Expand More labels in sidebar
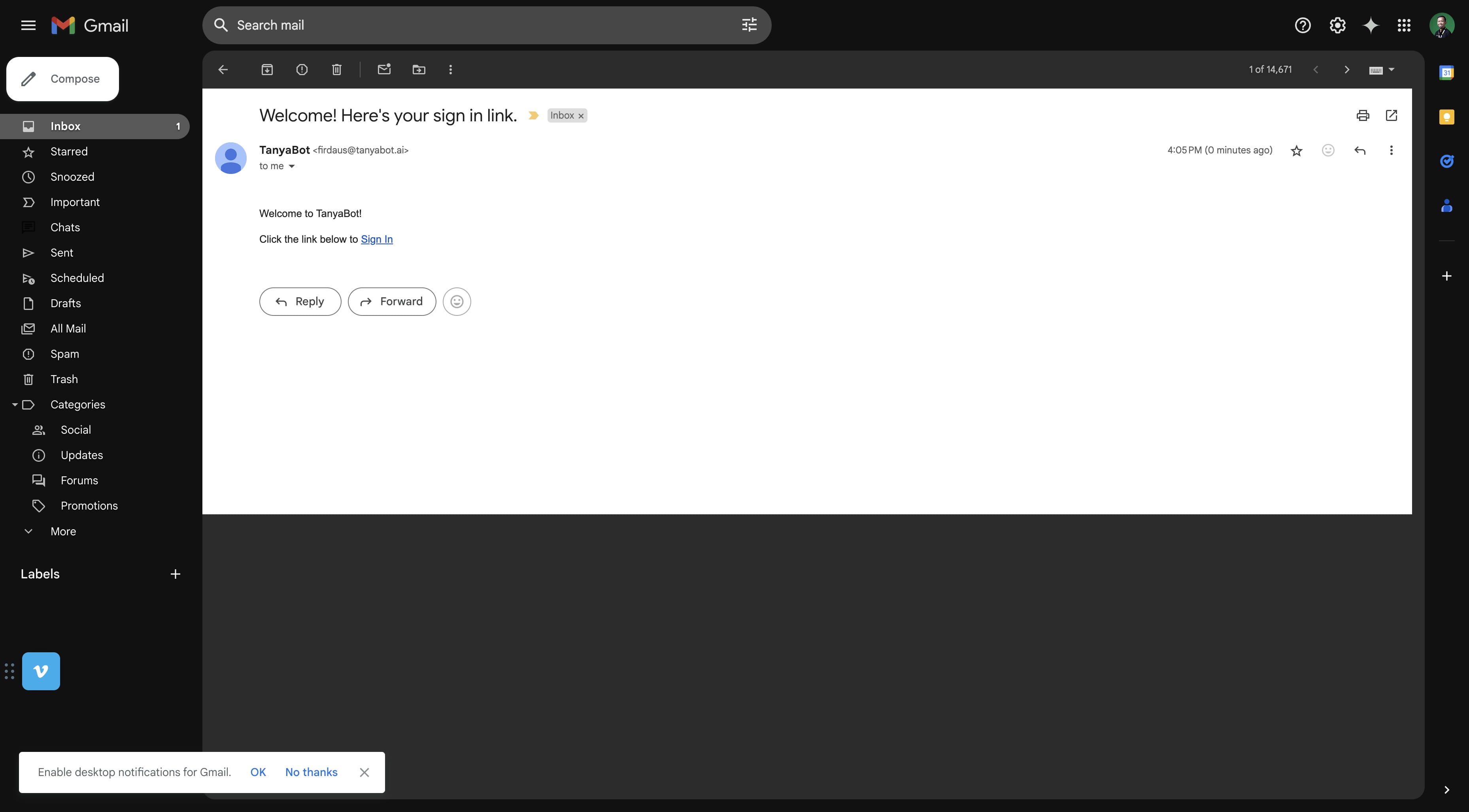Screen dimensions: 1469x812 pyautogui.click(x=63, y=531)
